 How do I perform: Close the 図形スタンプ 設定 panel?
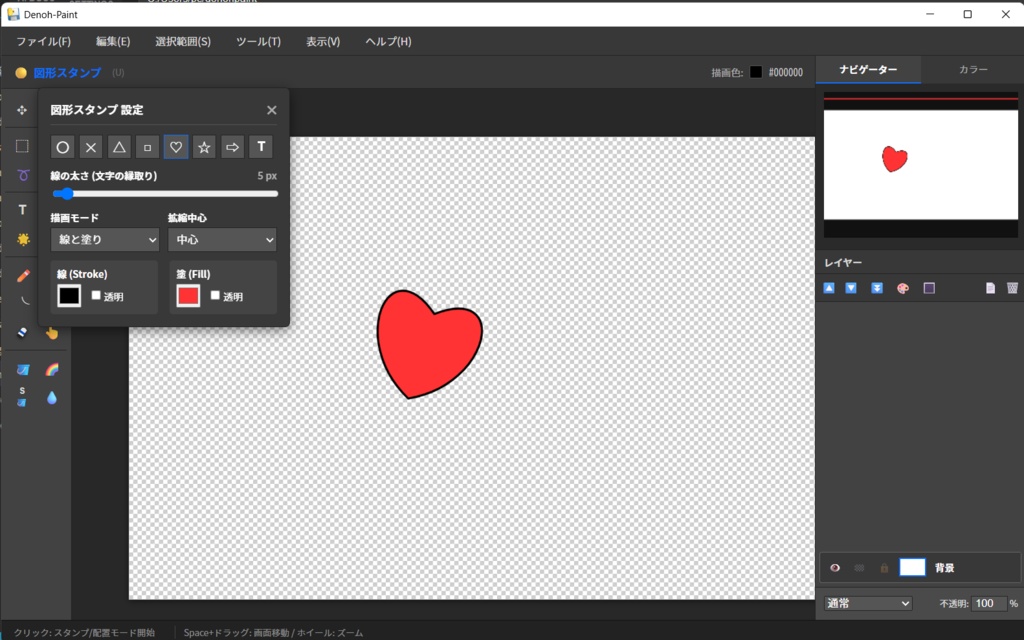[x=272, y=110]
